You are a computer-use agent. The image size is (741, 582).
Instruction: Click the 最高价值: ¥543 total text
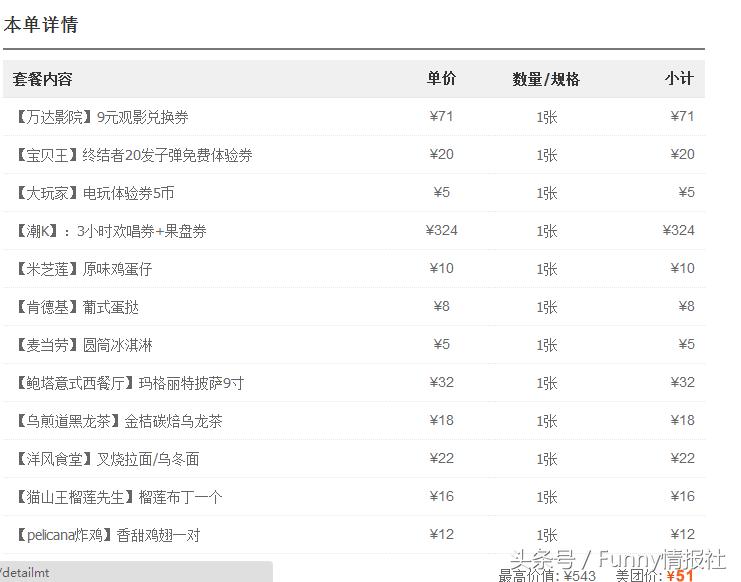(x=547, y=575)
